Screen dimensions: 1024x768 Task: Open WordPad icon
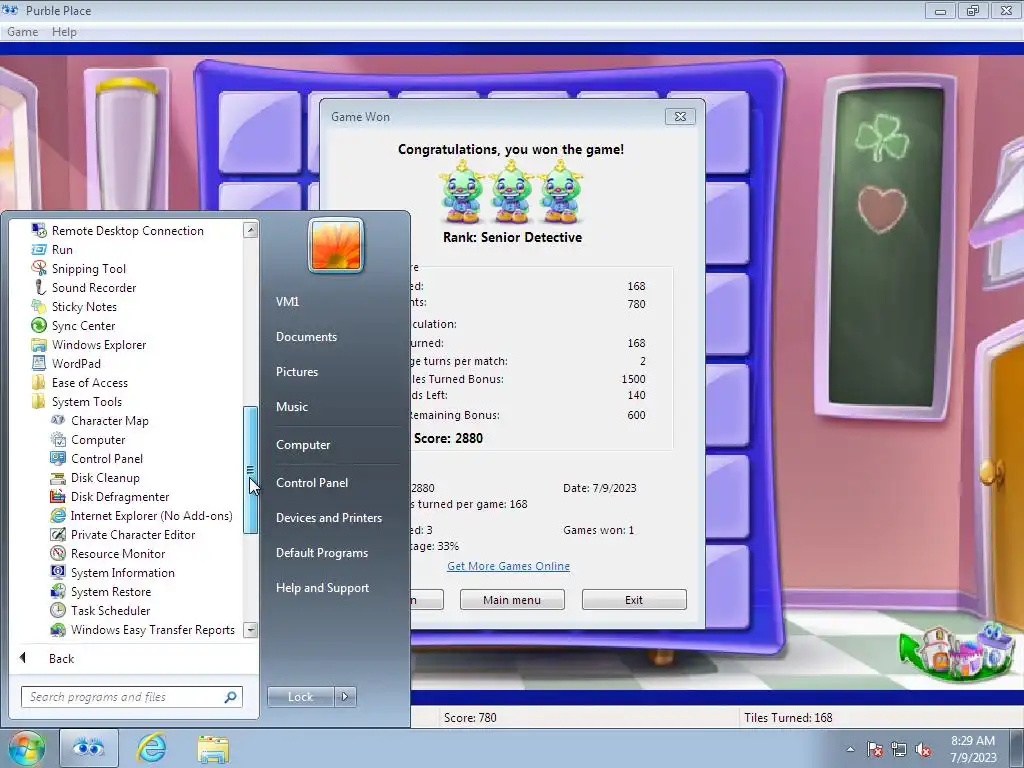click(39, 363)
